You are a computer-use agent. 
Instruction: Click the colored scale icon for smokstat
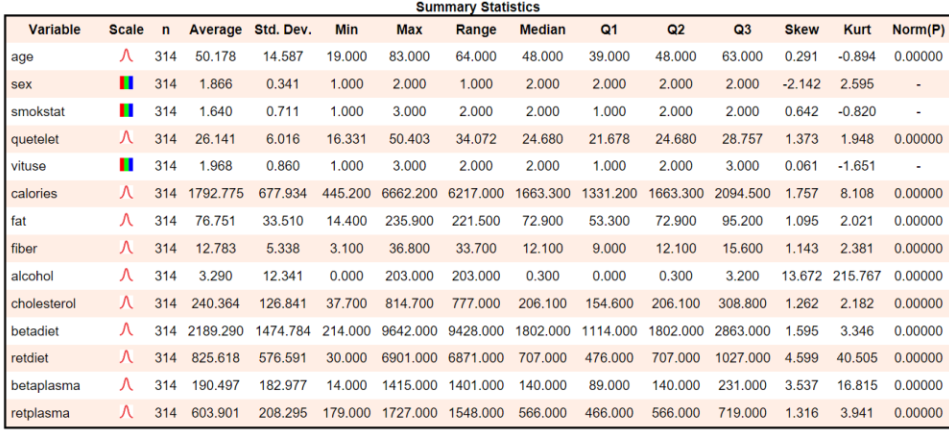(x=126, y=111)
